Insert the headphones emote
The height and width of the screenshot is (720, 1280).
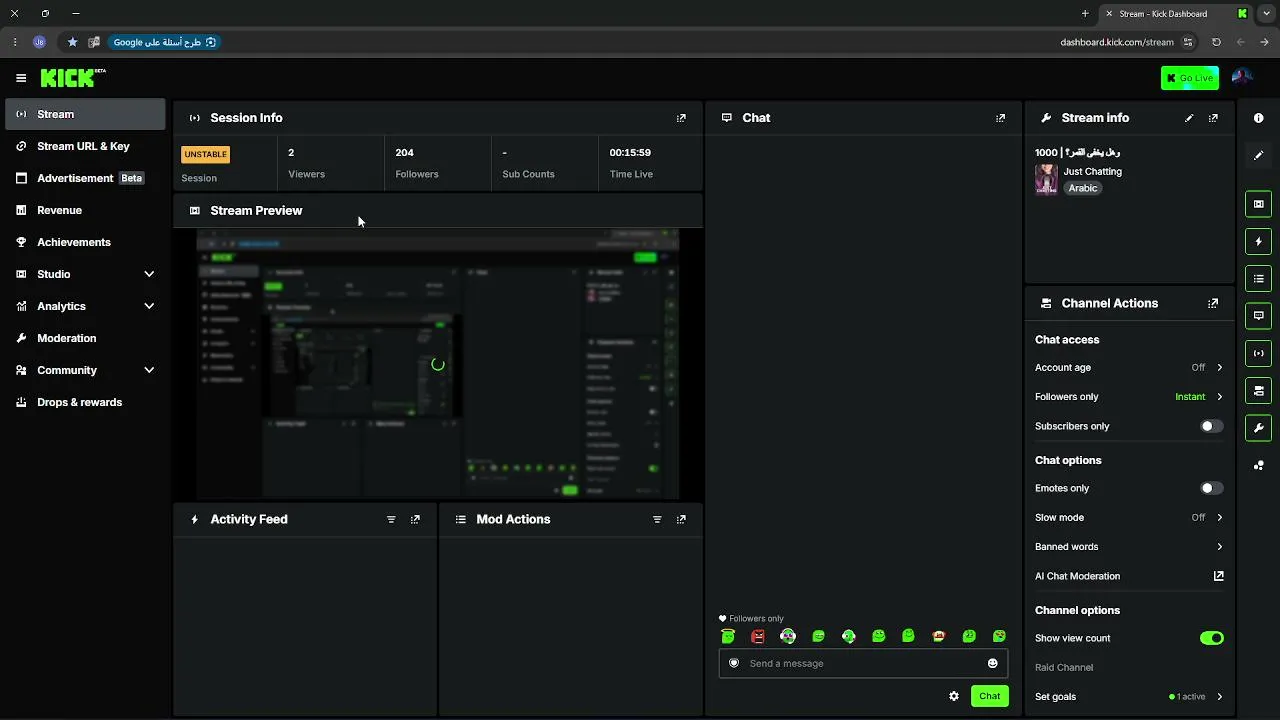click(788, 636)
